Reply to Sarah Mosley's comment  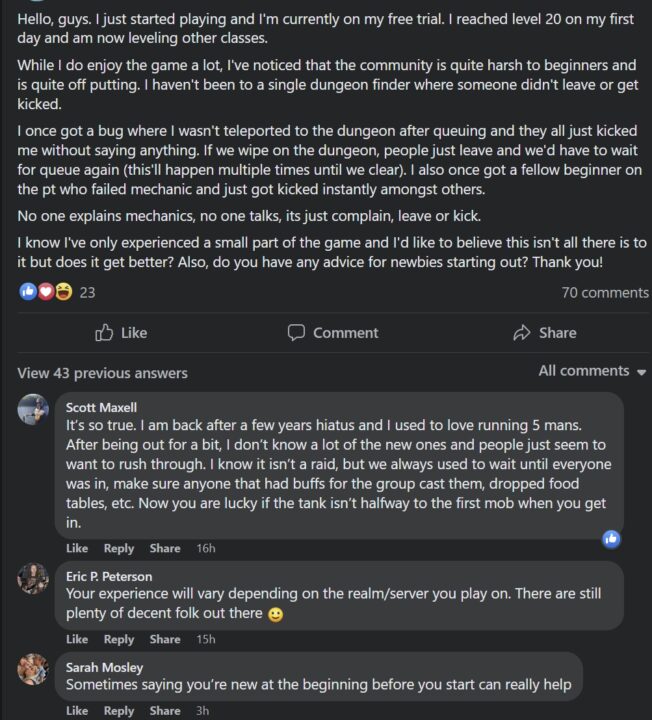click(x=119, y=711)
